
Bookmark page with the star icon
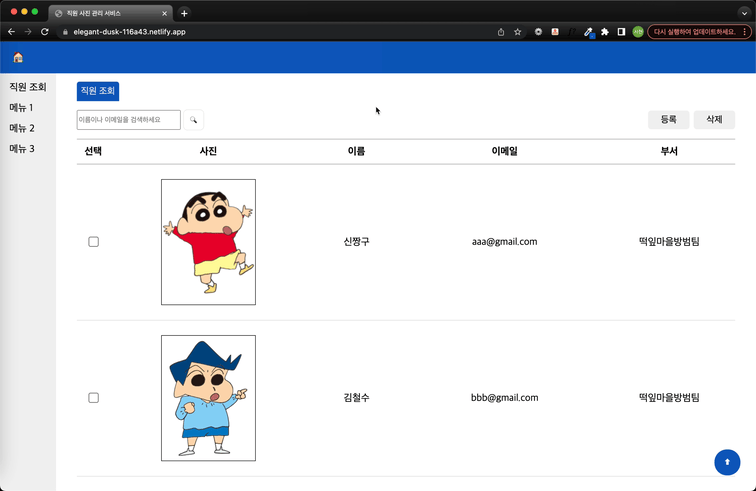pos(517,32)
